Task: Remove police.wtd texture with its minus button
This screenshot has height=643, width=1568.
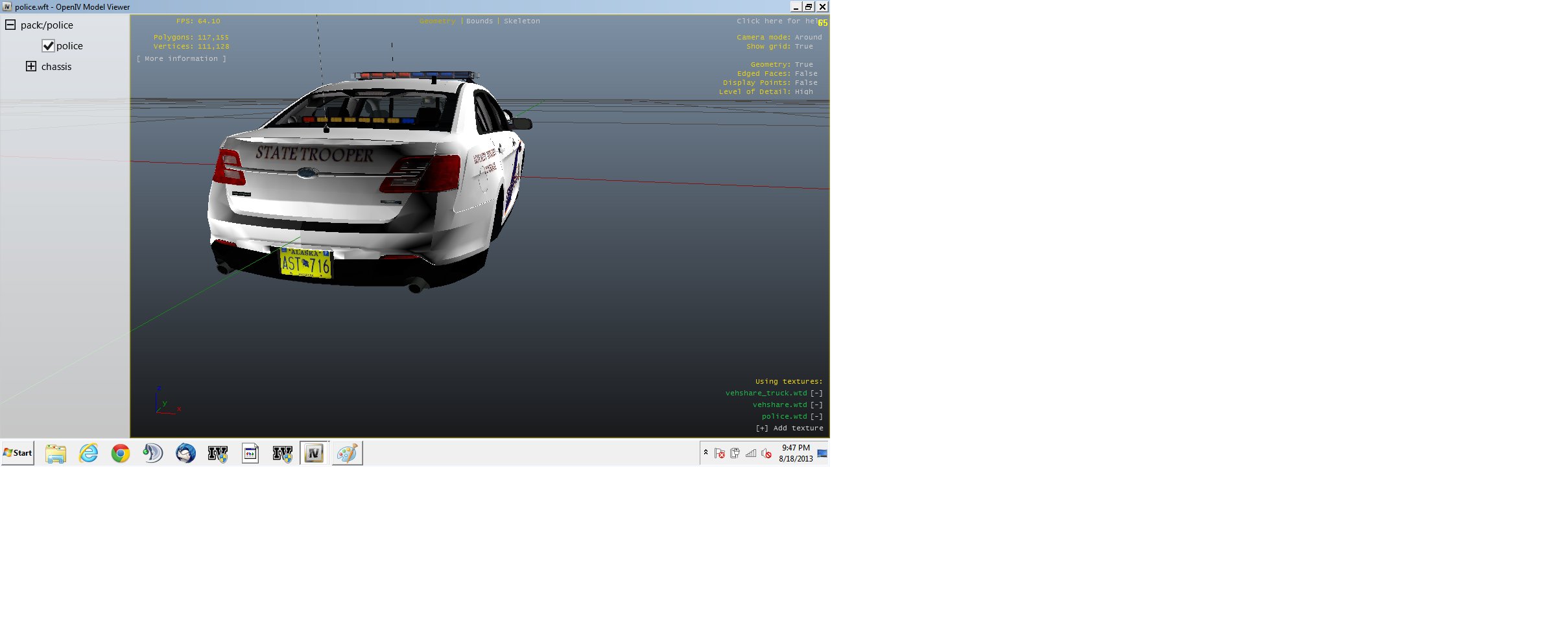Action: (x=816, y=417)
